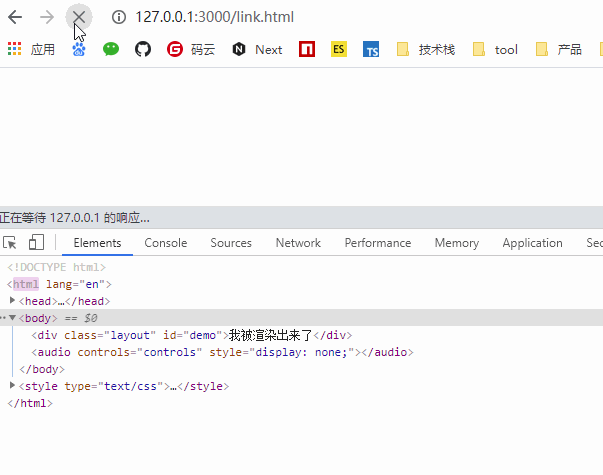Open the WeChat bookmark

(111, 49)
